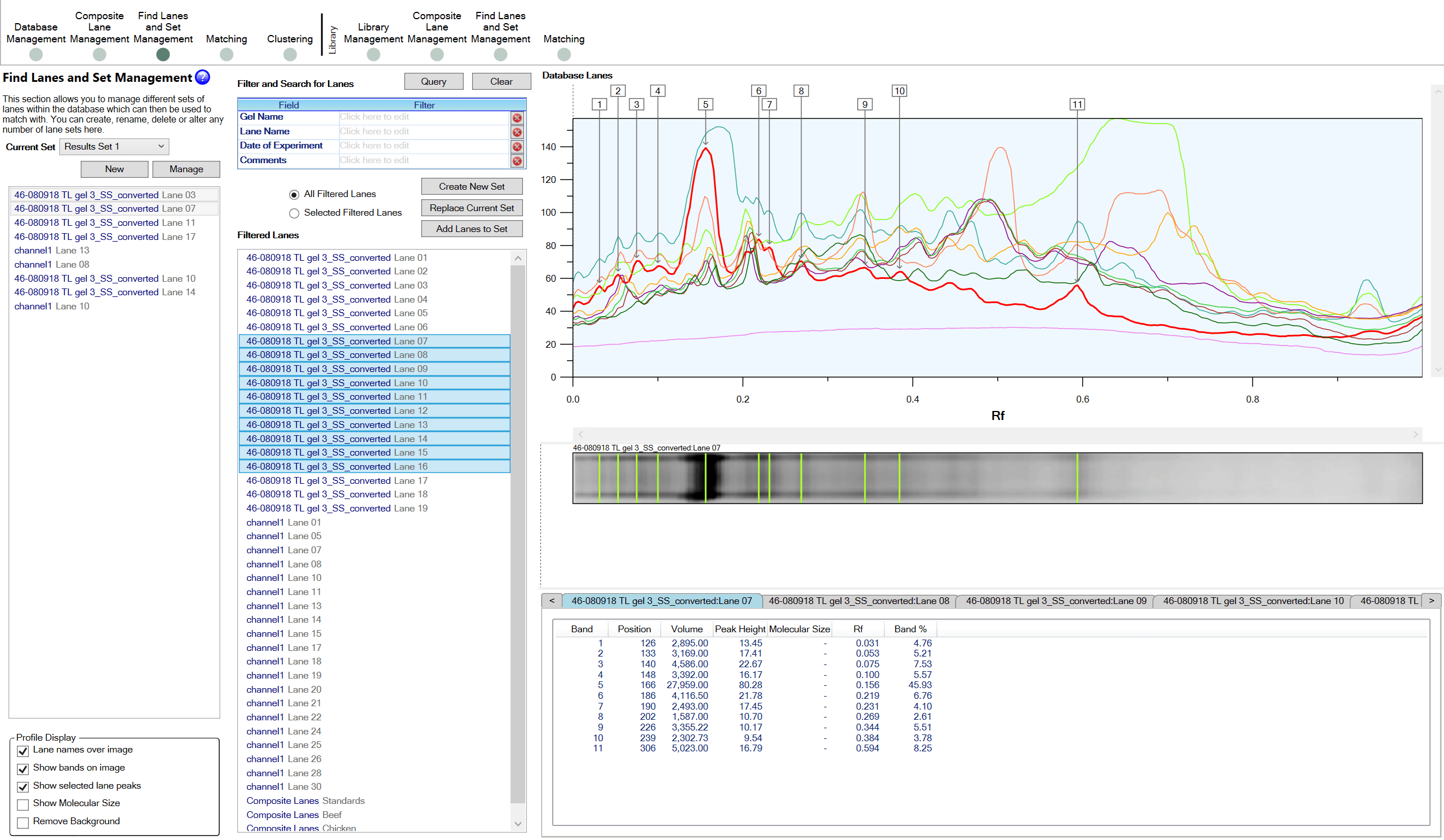Click the Query button
This screenshot has width=1444, height=840.
tap(433, 81)
